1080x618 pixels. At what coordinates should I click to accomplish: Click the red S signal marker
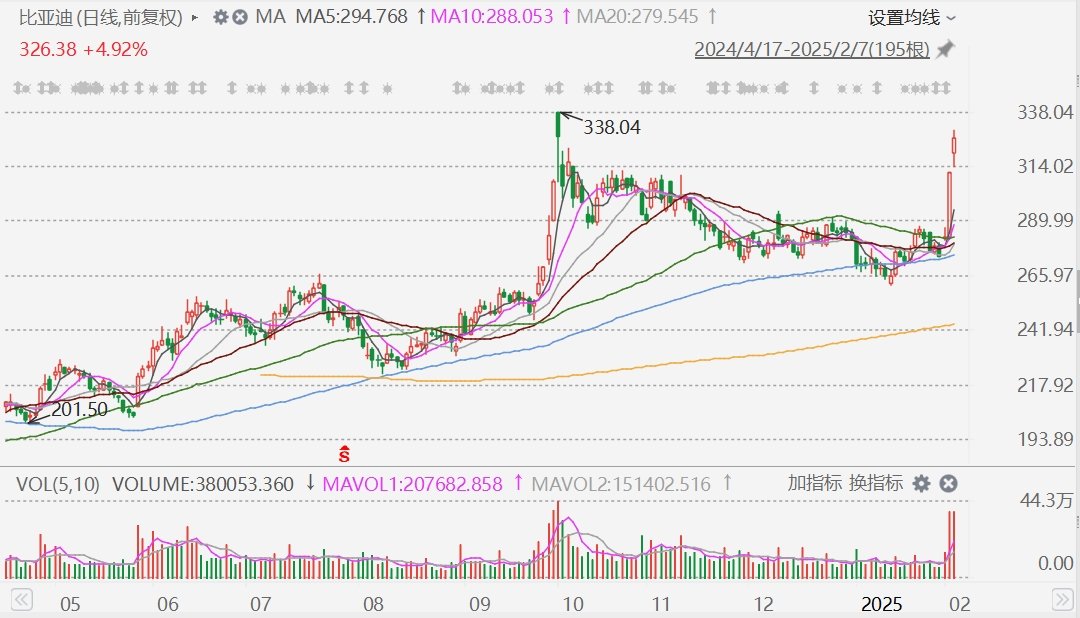click(345, 453)
